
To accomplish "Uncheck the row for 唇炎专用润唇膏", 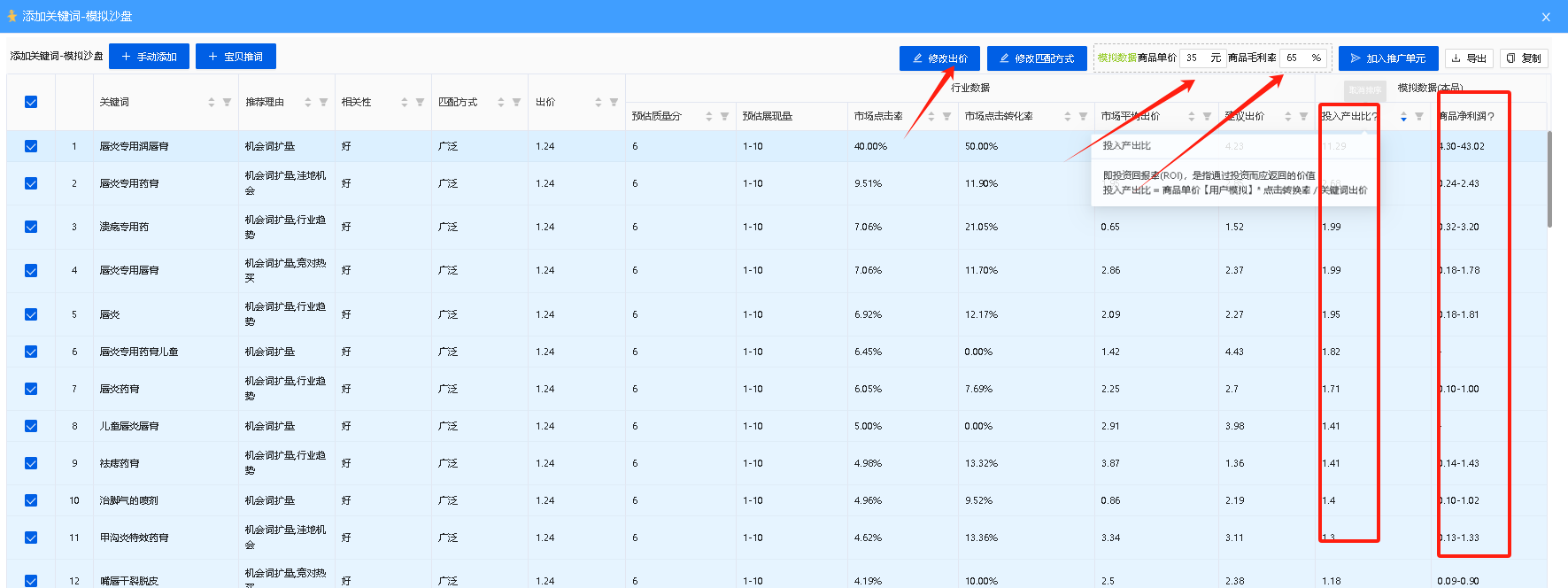I will pos(31,146).
